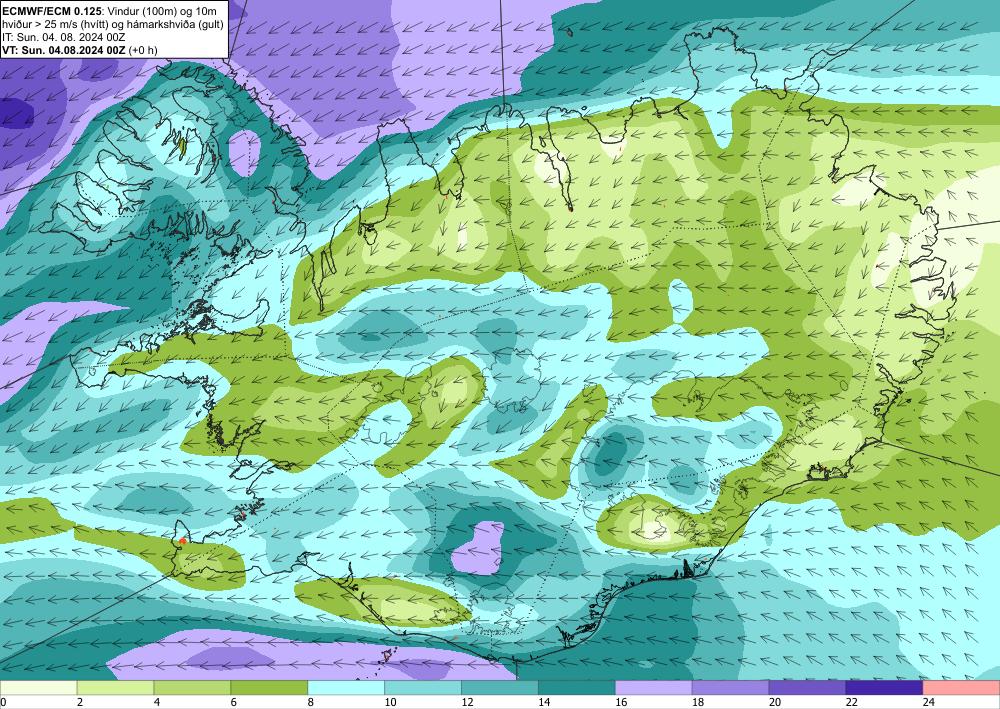Click the dark purple 20–22 m/s legend swatch

[807, 688]
